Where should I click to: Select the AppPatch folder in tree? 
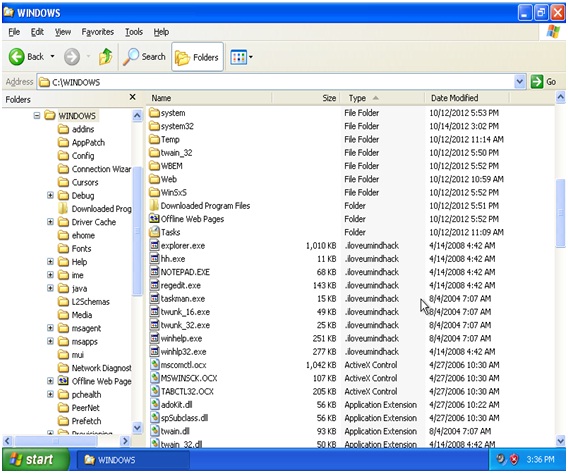[x=81, y=142]
